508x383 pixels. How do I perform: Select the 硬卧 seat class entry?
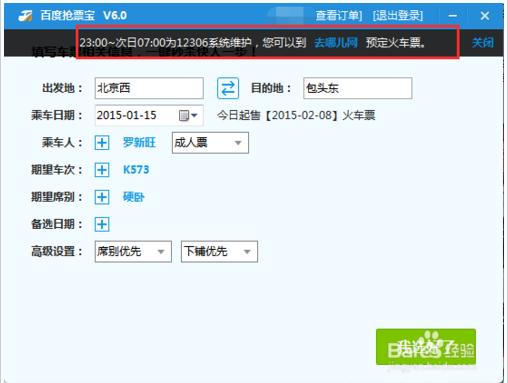134,197
